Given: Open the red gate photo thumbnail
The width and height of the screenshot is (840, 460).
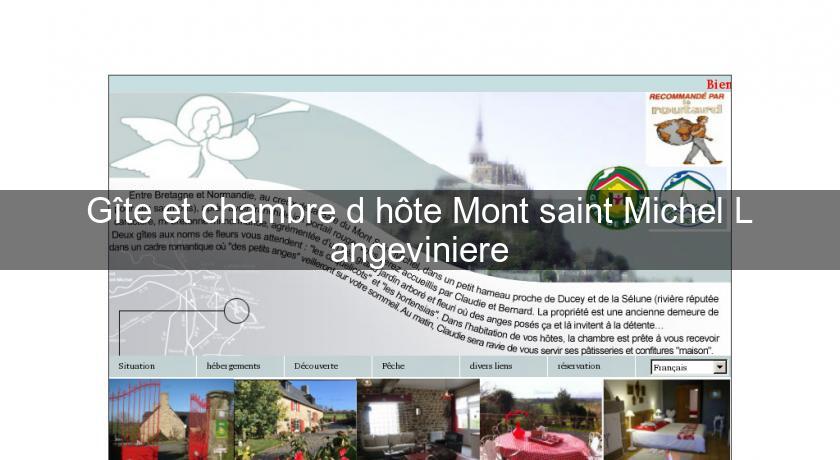Looking at the screenshot, I should [x=171, y=420].
